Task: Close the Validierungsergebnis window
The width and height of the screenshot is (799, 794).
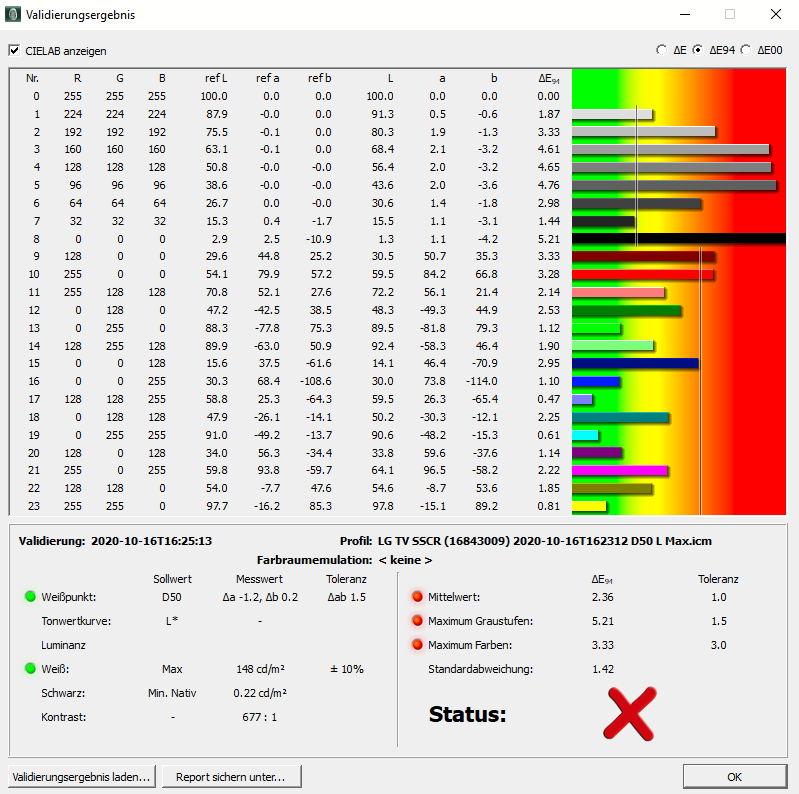Action: pyautogui.click(x=776, y=14)
